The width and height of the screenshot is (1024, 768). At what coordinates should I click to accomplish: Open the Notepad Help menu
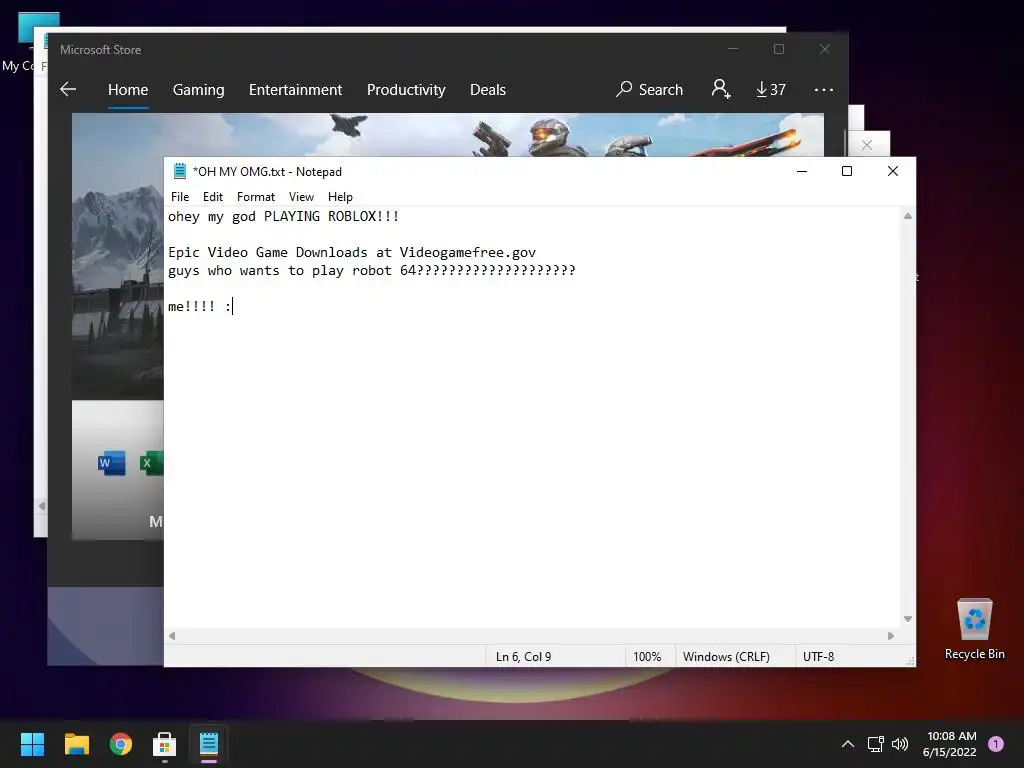[x=340, y=197]
